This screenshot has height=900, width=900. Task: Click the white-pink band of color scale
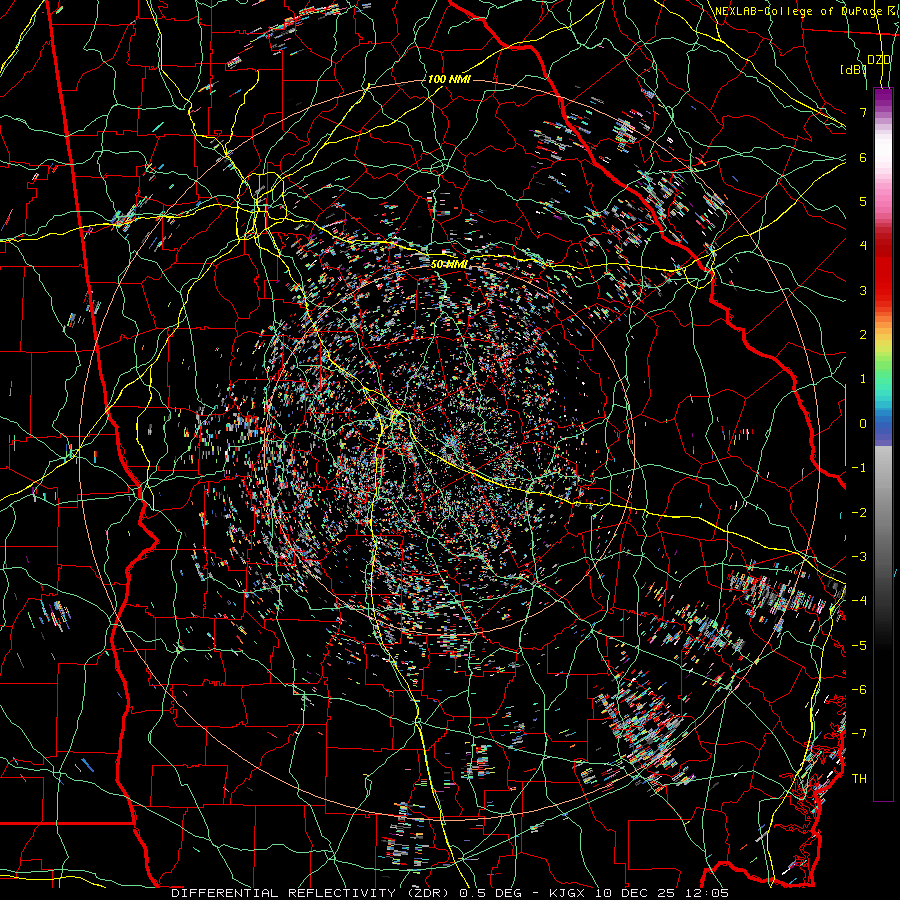coord(883,161)
